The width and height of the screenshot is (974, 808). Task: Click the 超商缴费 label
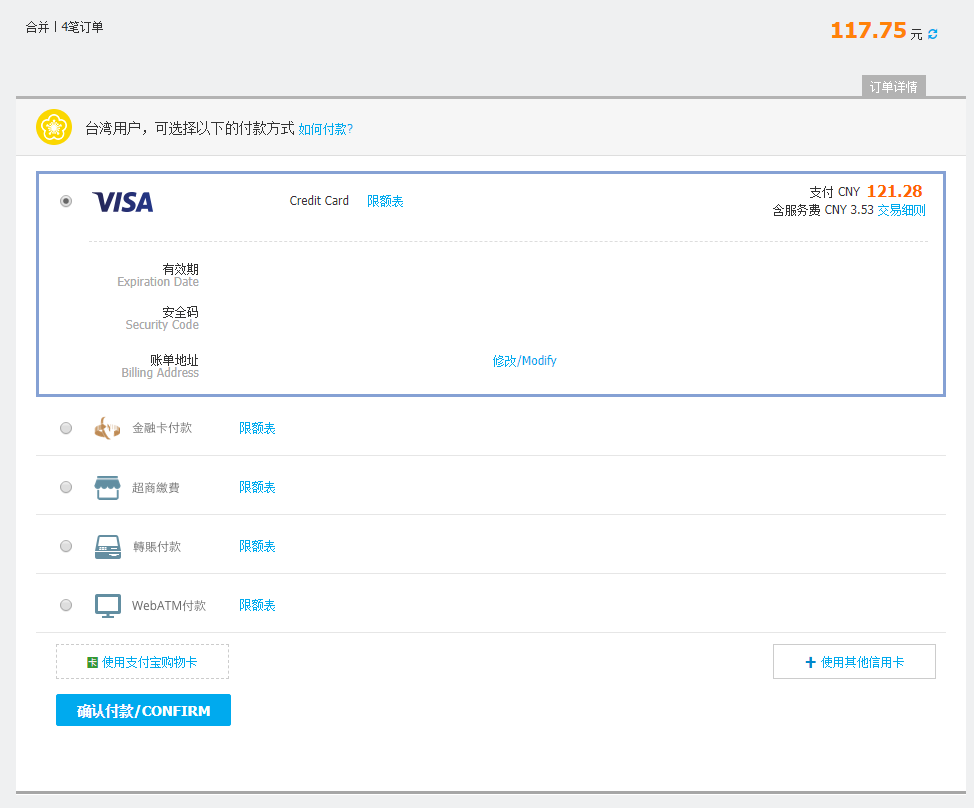(x=156, y=488)
